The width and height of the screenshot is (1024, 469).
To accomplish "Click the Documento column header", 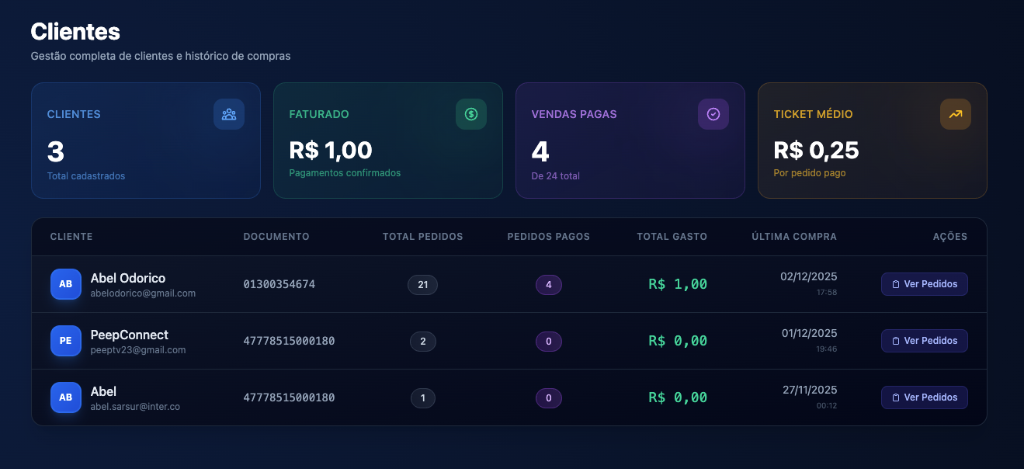I will point(276,237).
